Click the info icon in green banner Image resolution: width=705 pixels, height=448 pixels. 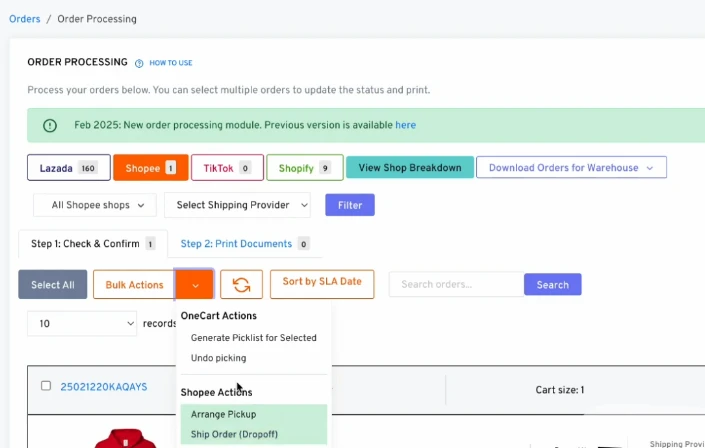[x=50, y=125]
